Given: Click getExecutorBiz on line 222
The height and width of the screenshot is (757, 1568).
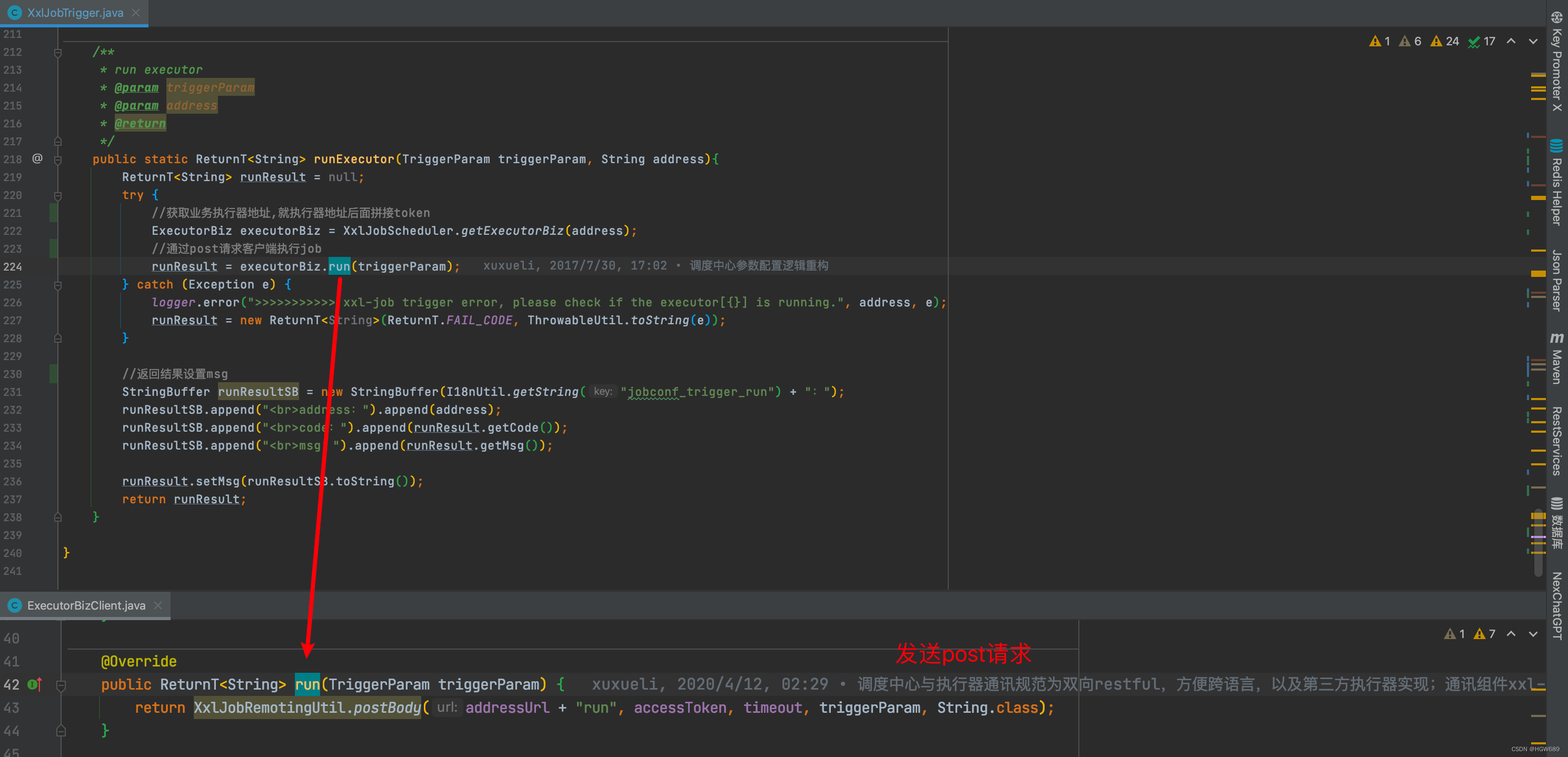Looking at the screenshot, I should pyautogui.click(x=512, y=231).
